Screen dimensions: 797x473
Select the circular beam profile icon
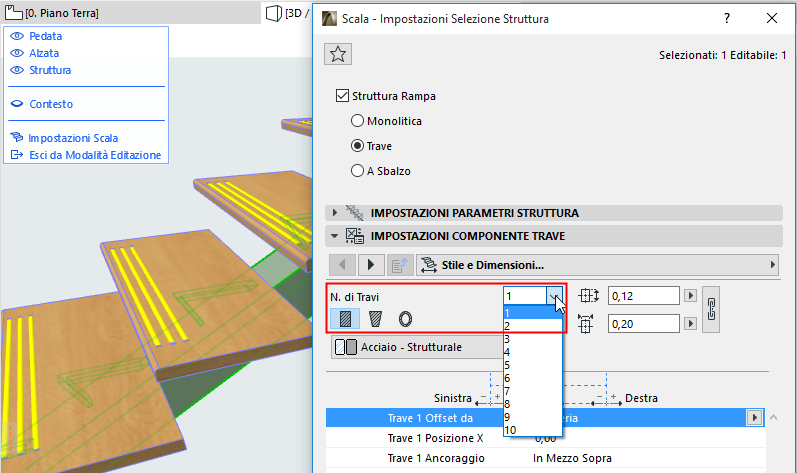point(405,319)
